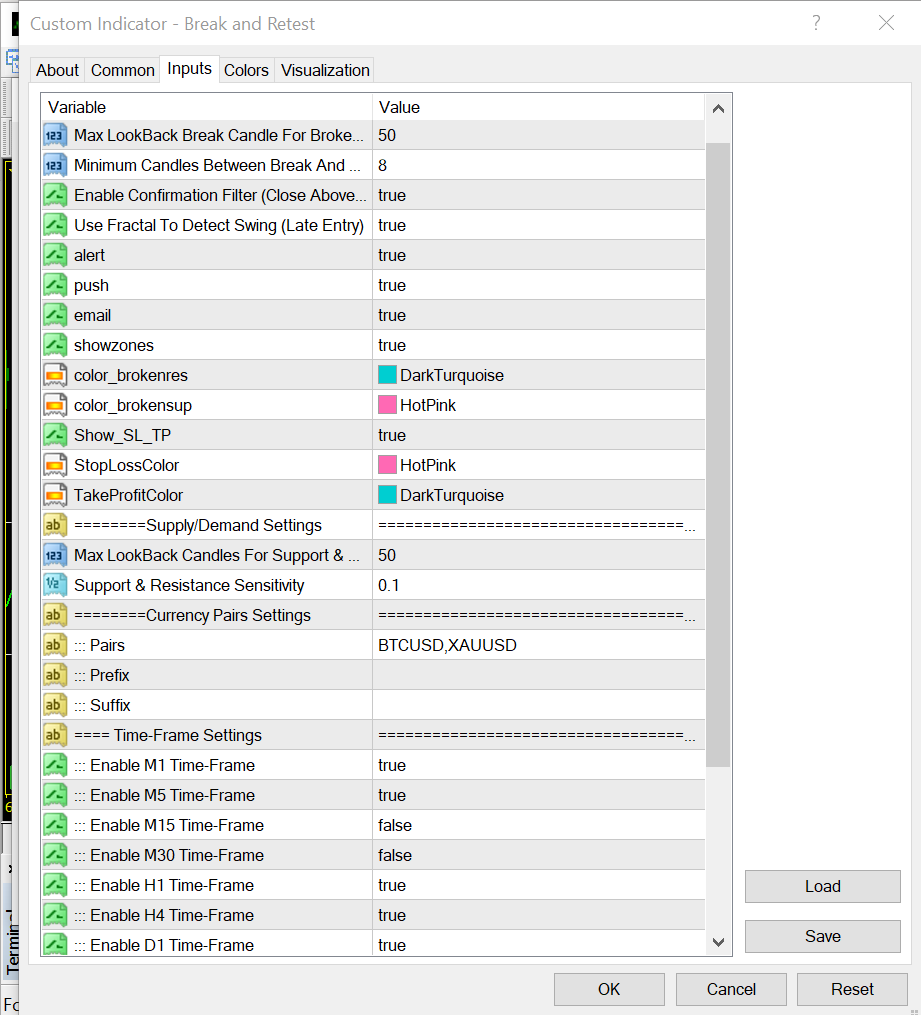Click the bool icon beside email
Screen dimensions: 921x1015
coord(55,315)
